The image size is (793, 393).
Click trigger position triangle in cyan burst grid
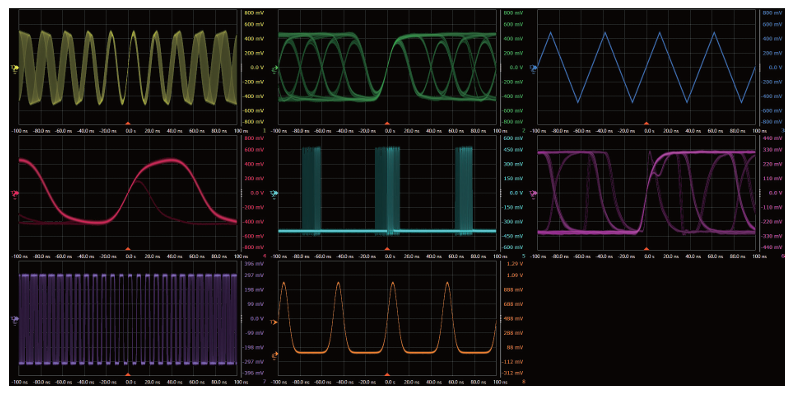(387, 249)
